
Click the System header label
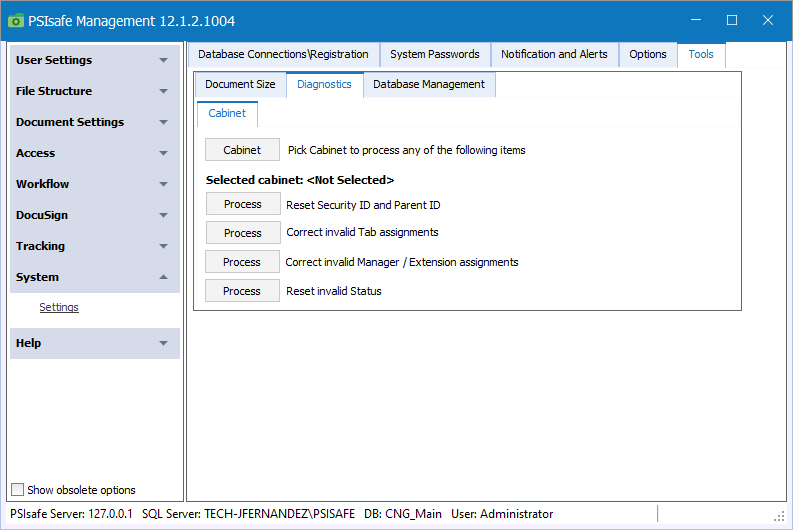pos(37,277)
